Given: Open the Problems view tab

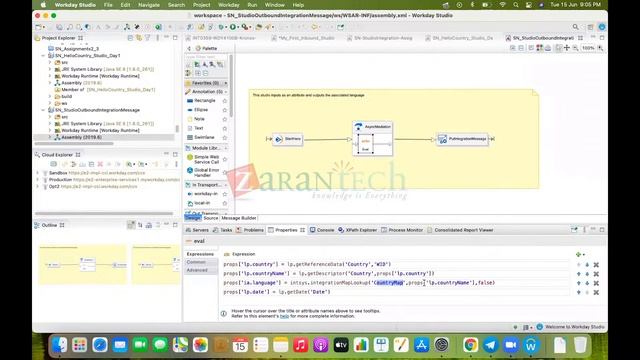Looking at the screenshot, I should [x=250, y=230].
